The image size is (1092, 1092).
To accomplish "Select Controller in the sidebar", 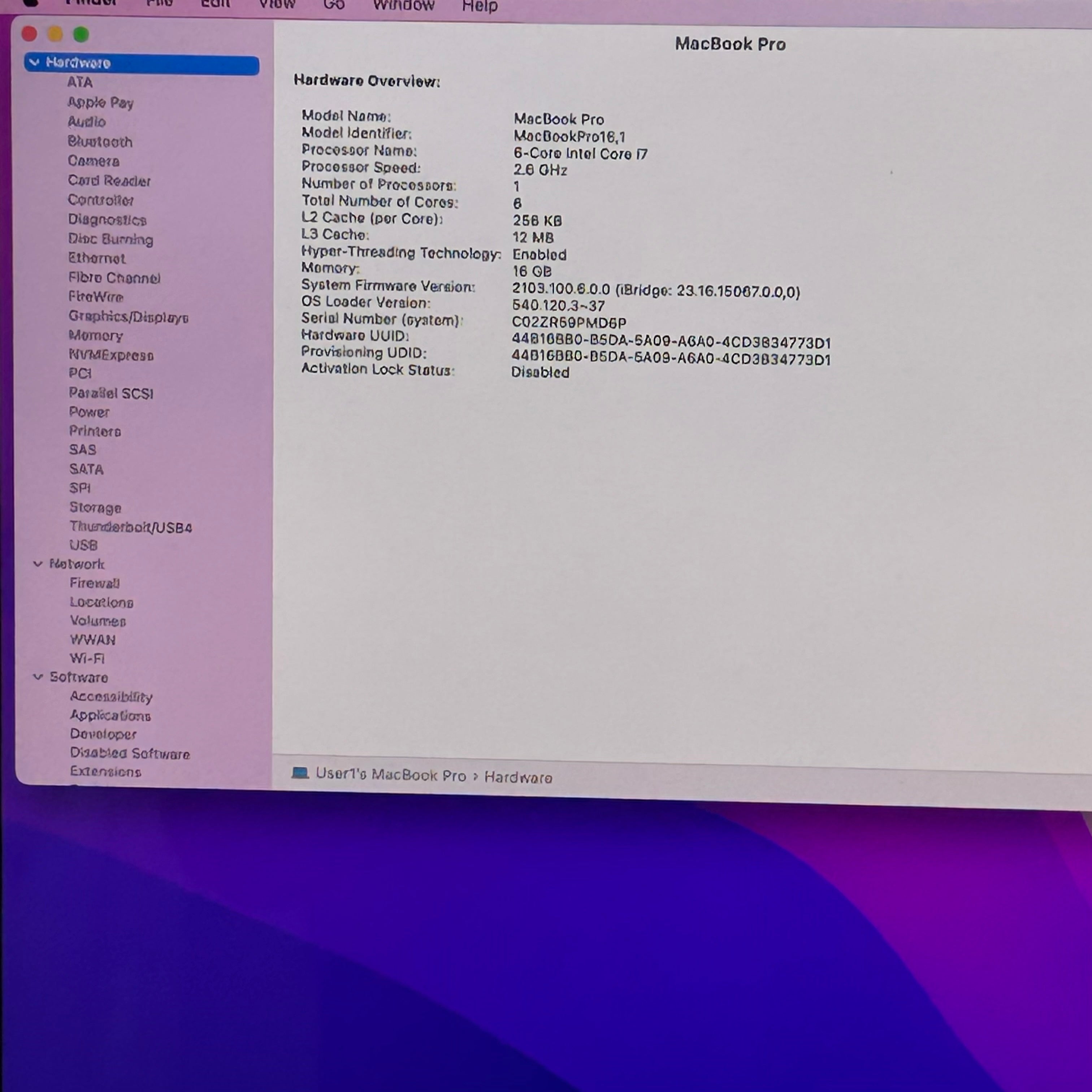I will pos(101,201).
